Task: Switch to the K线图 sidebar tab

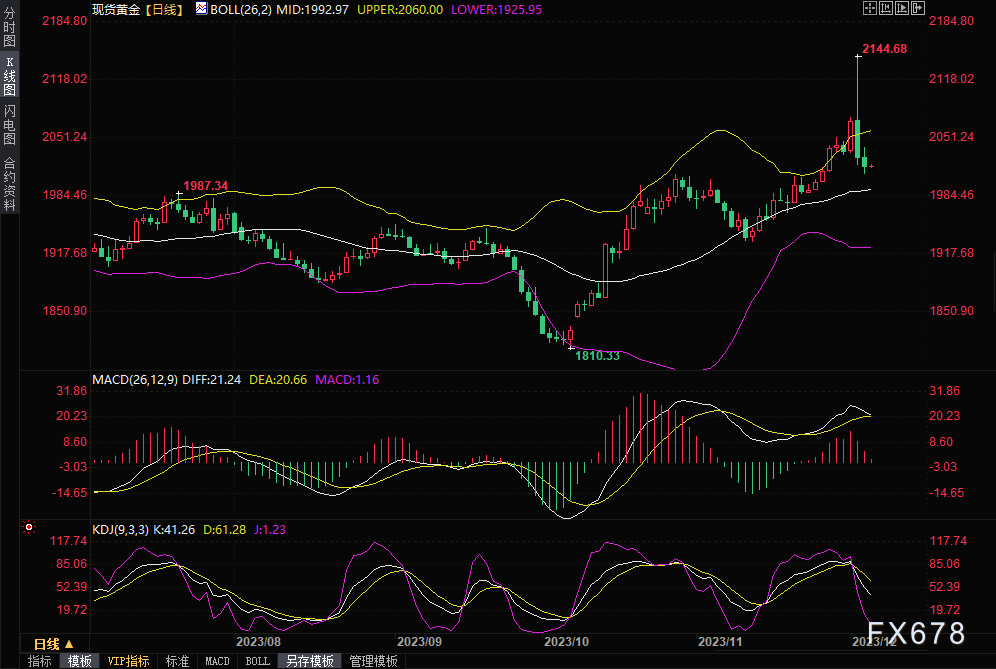Action: tap(9, 77)
